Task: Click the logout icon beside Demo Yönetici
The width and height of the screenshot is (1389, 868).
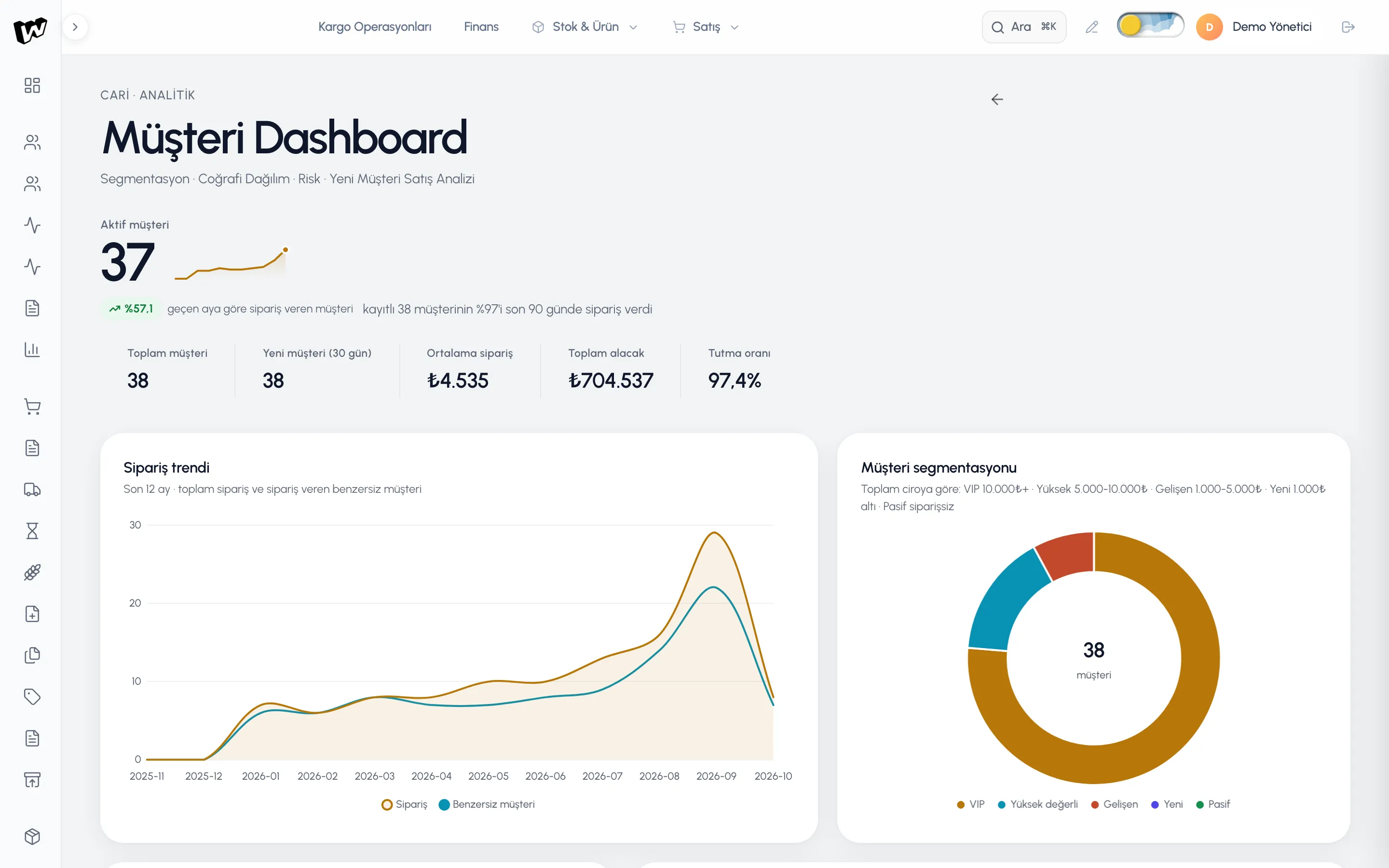Action: point(1348,27)
